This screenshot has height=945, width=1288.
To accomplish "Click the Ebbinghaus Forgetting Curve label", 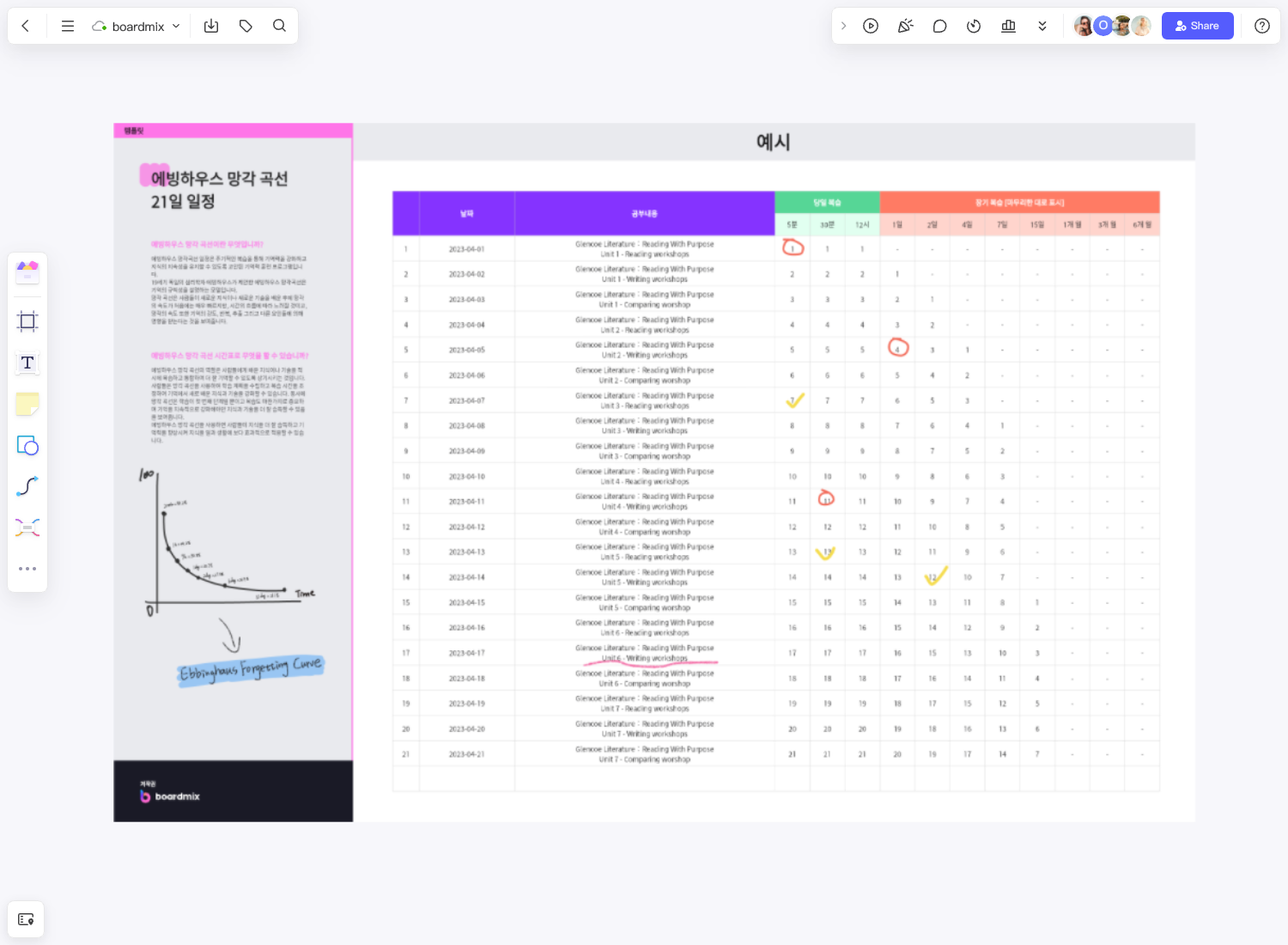I will [x=251, y=668].
